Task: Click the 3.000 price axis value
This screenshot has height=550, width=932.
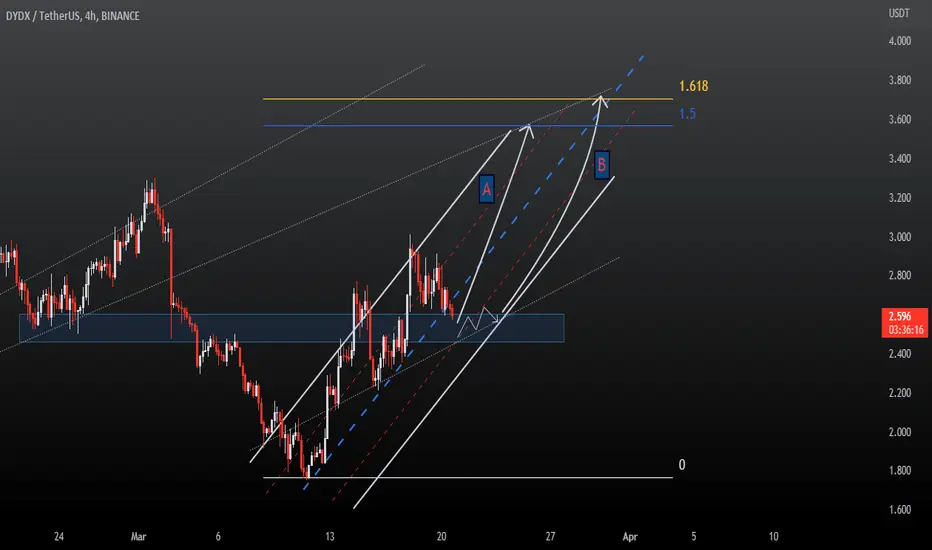Action: tap(900, 237)
